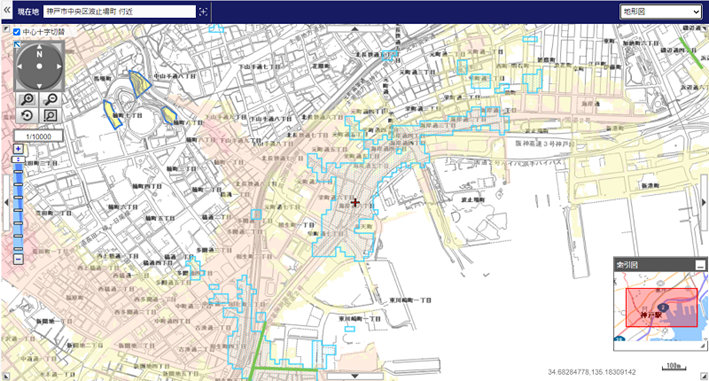Screen dimensions: 709x381
Task: Pan west using compass left arrow
Action: 19,66
